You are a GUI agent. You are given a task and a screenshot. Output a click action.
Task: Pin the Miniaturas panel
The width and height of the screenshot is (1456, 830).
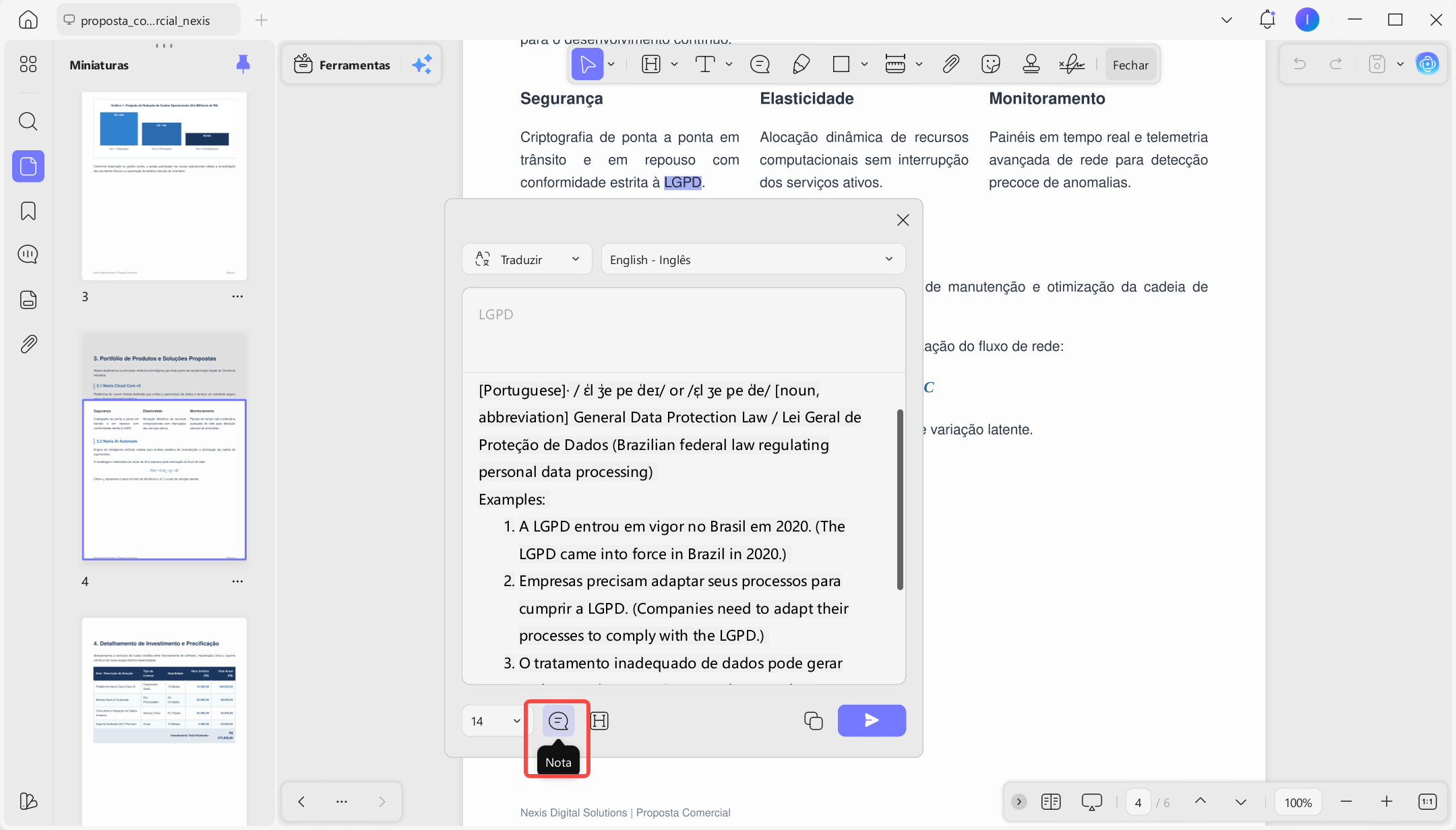pyautogui.click(x=243, y=64)
